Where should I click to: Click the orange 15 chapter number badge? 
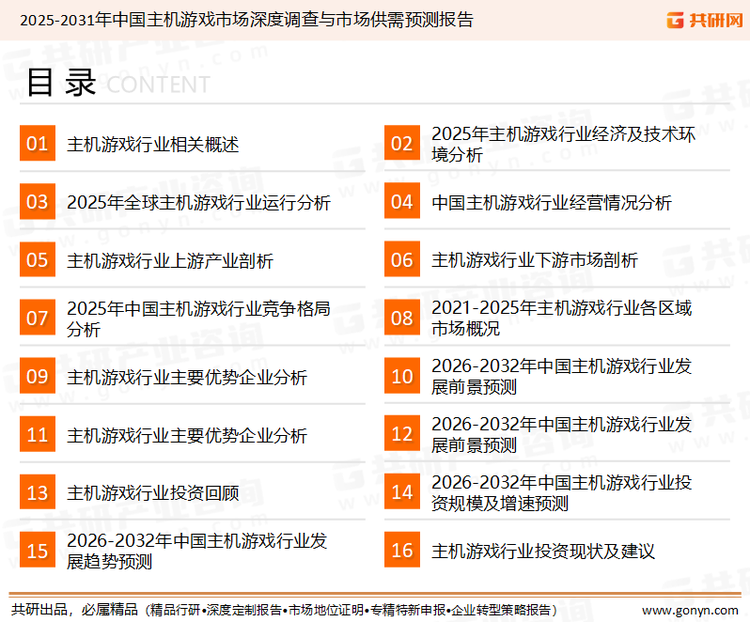(37, 551)
